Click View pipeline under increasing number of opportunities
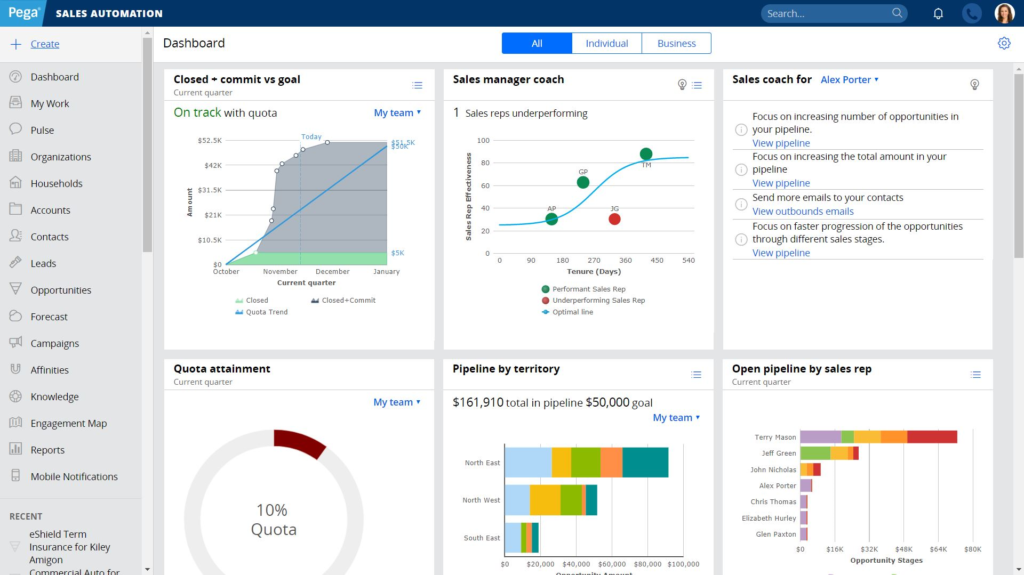The image size is (1024, 575). (x=780, y=142)
